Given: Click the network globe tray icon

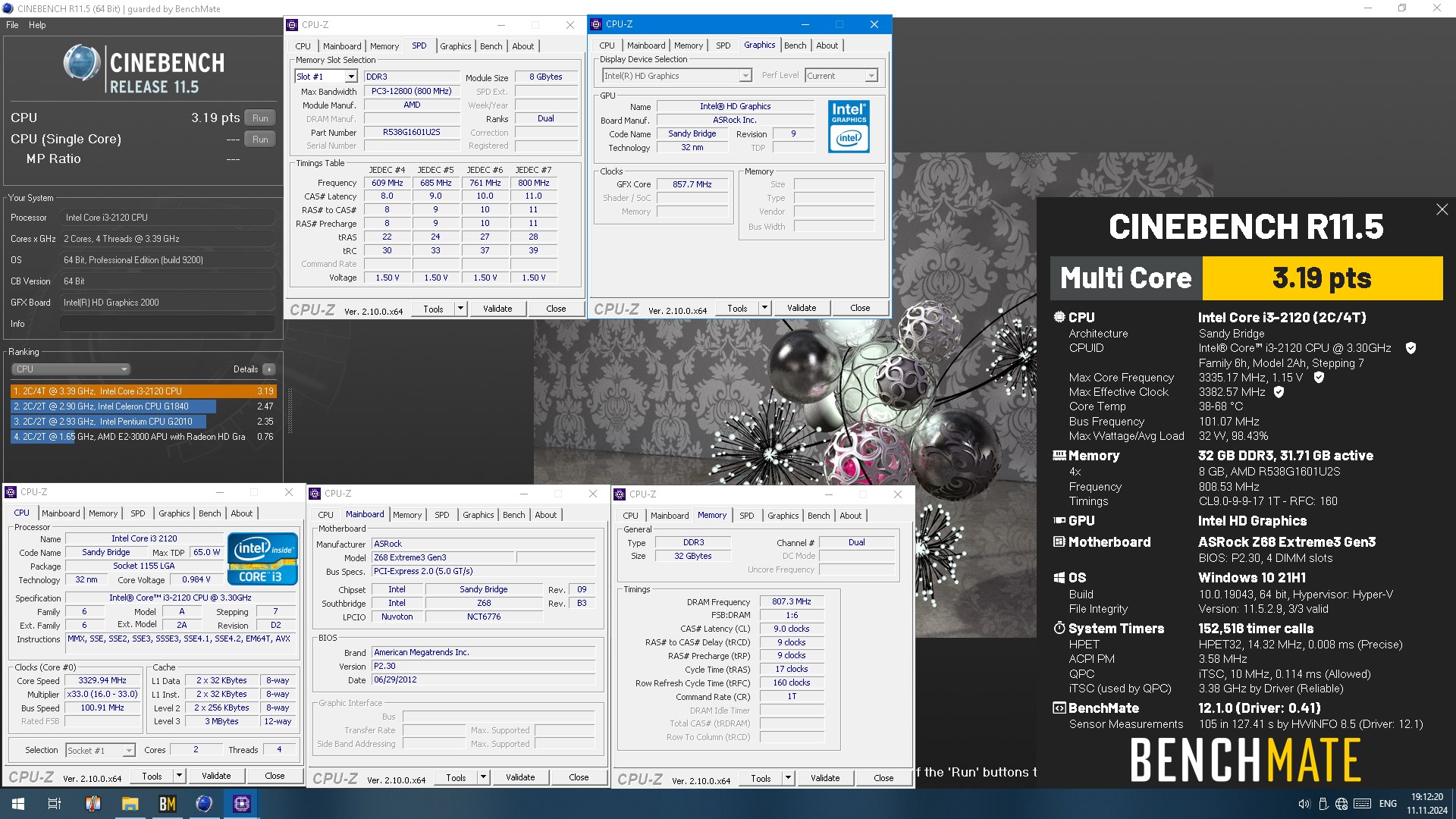Looking at the screenshot, I should (x=1341, y=804).
